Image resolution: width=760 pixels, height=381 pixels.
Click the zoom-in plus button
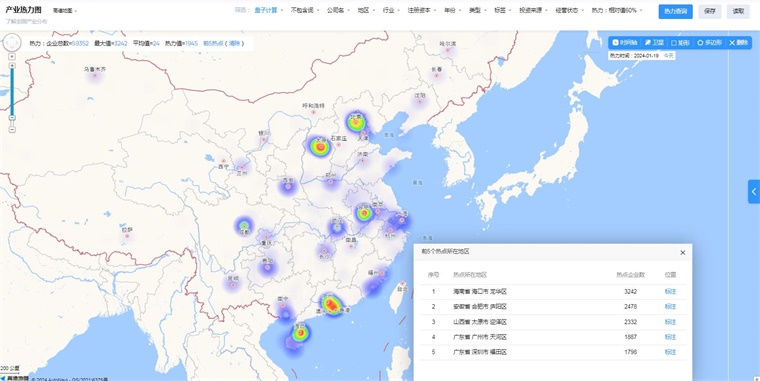(12, 65)
